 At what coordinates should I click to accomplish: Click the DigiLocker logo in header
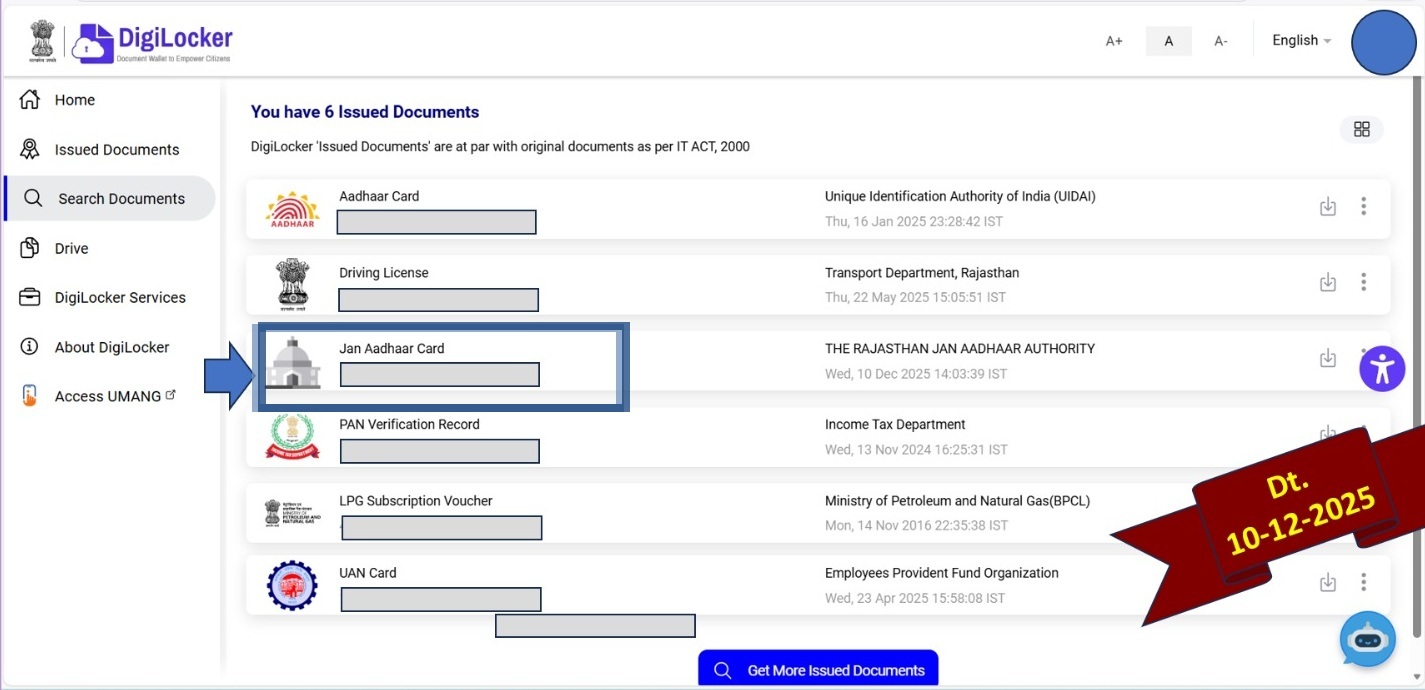click(x=152, y=42)
